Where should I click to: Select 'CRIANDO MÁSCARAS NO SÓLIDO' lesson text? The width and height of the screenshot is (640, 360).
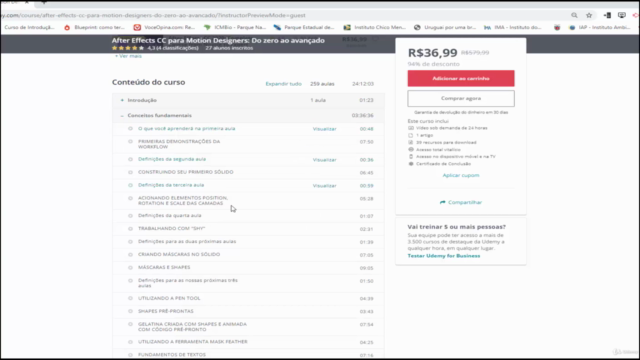179,254
